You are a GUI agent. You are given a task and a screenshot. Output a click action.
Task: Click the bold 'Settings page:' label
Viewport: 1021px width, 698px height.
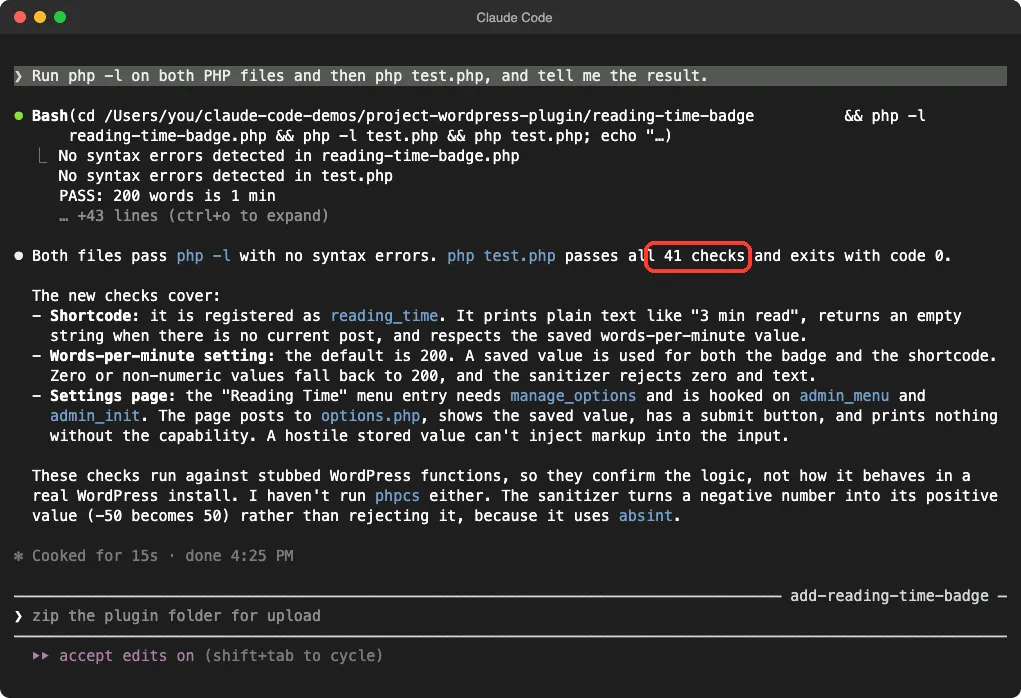point(113,396)
